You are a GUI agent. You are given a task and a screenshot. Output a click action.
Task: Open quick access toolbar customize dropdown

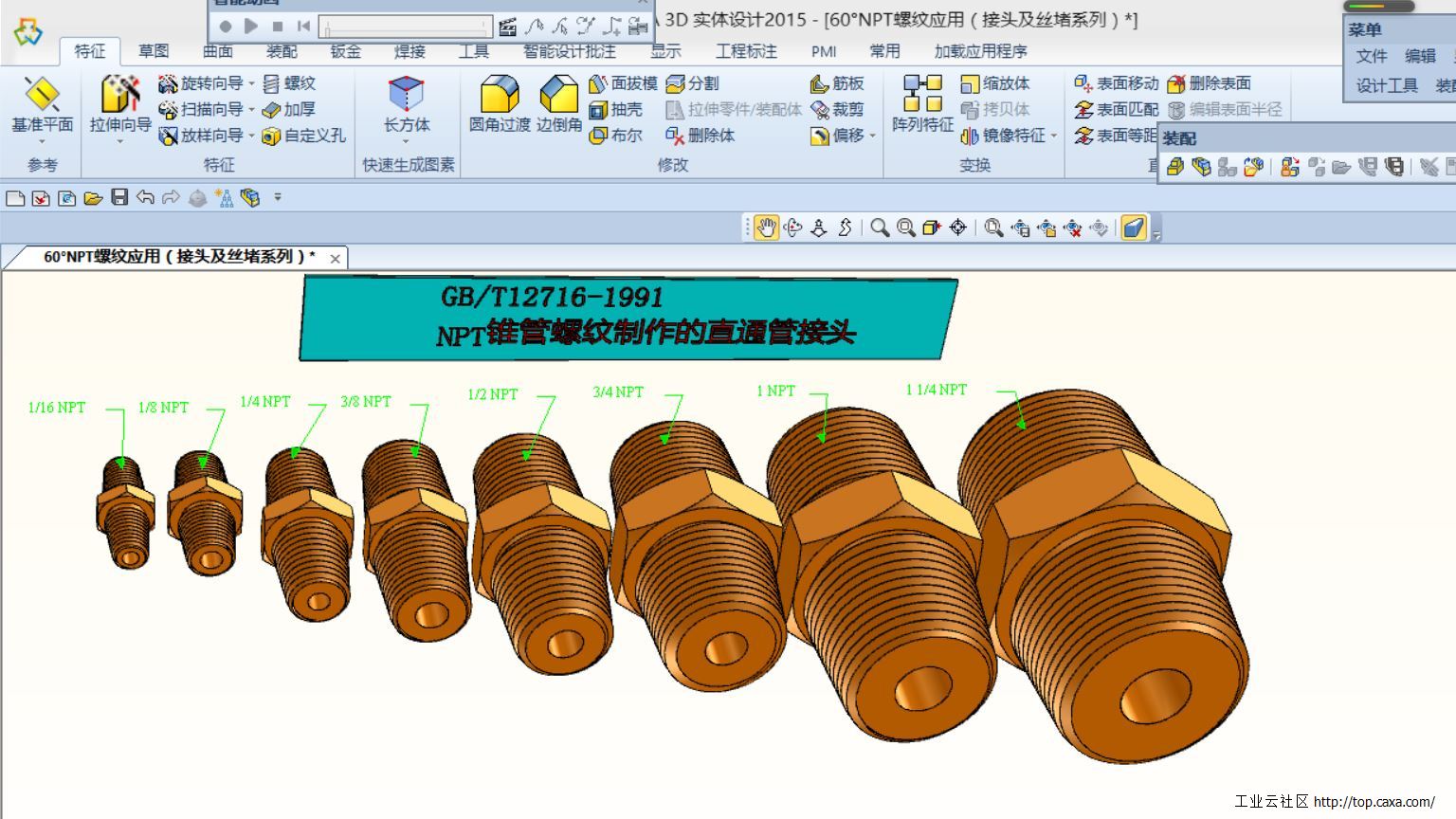click(x=278, y=197)
